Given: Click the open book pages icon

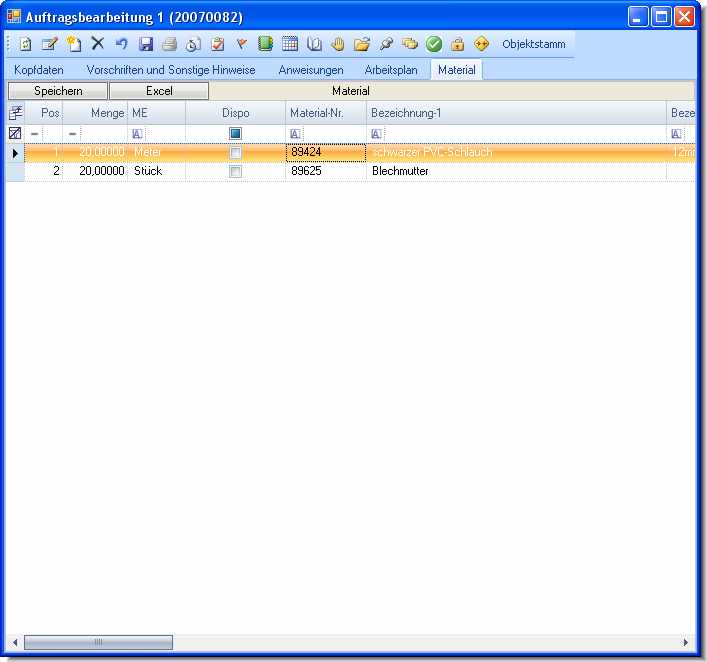Looking at the screenshot, I should coord(314,44).
